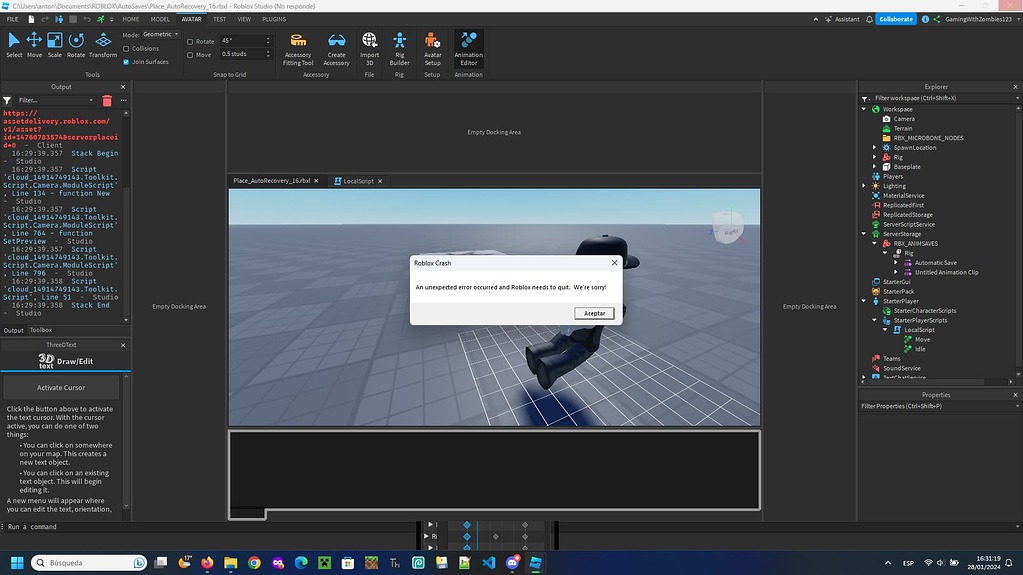
Task: Open the Mode Geometric dropdown
Action: coord(160,34)
